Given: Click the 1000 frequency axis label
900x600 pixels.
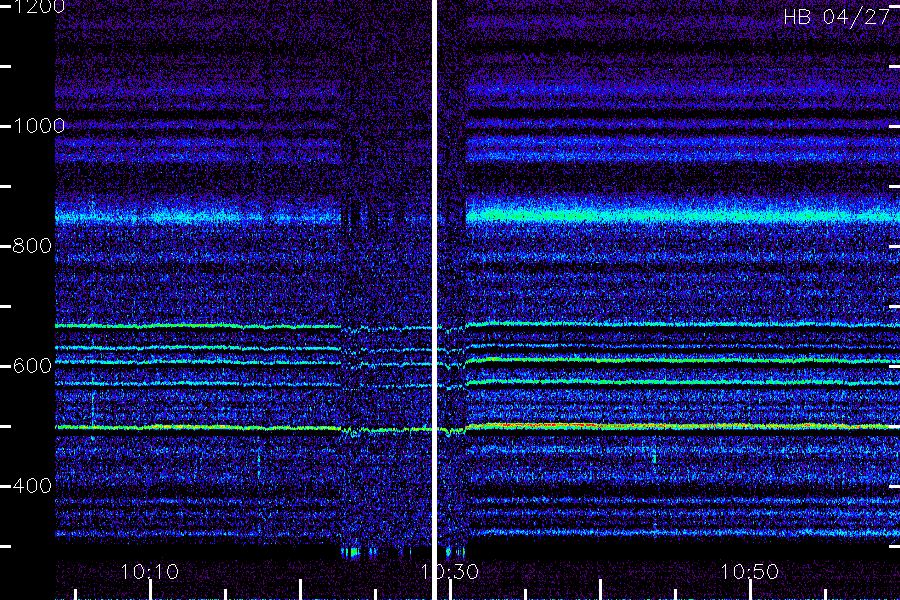Looking at the screenshot, I should point(38,126).
